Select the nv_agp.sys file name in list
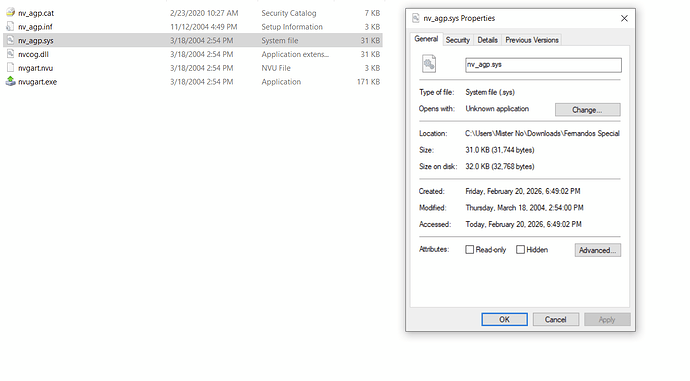Image resolution: width=690 pixels, height=381 pixels. pos(36,40)
